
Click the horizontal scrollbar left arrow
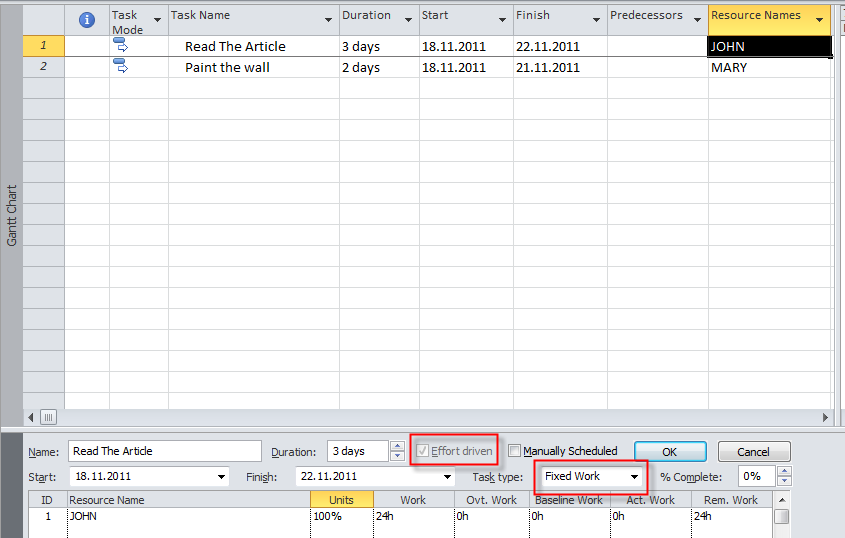point(31,417)
